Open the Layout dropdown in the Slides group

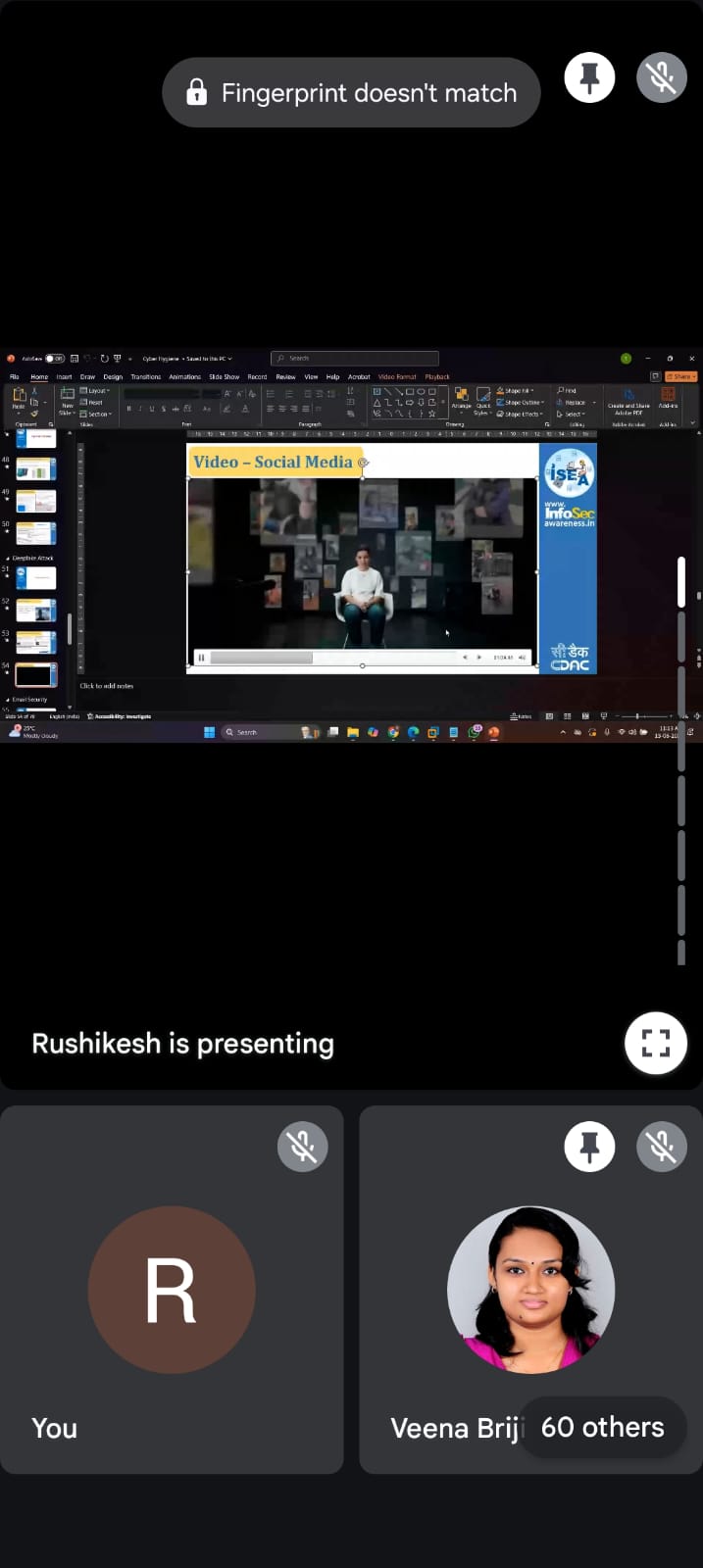[96, 391]
